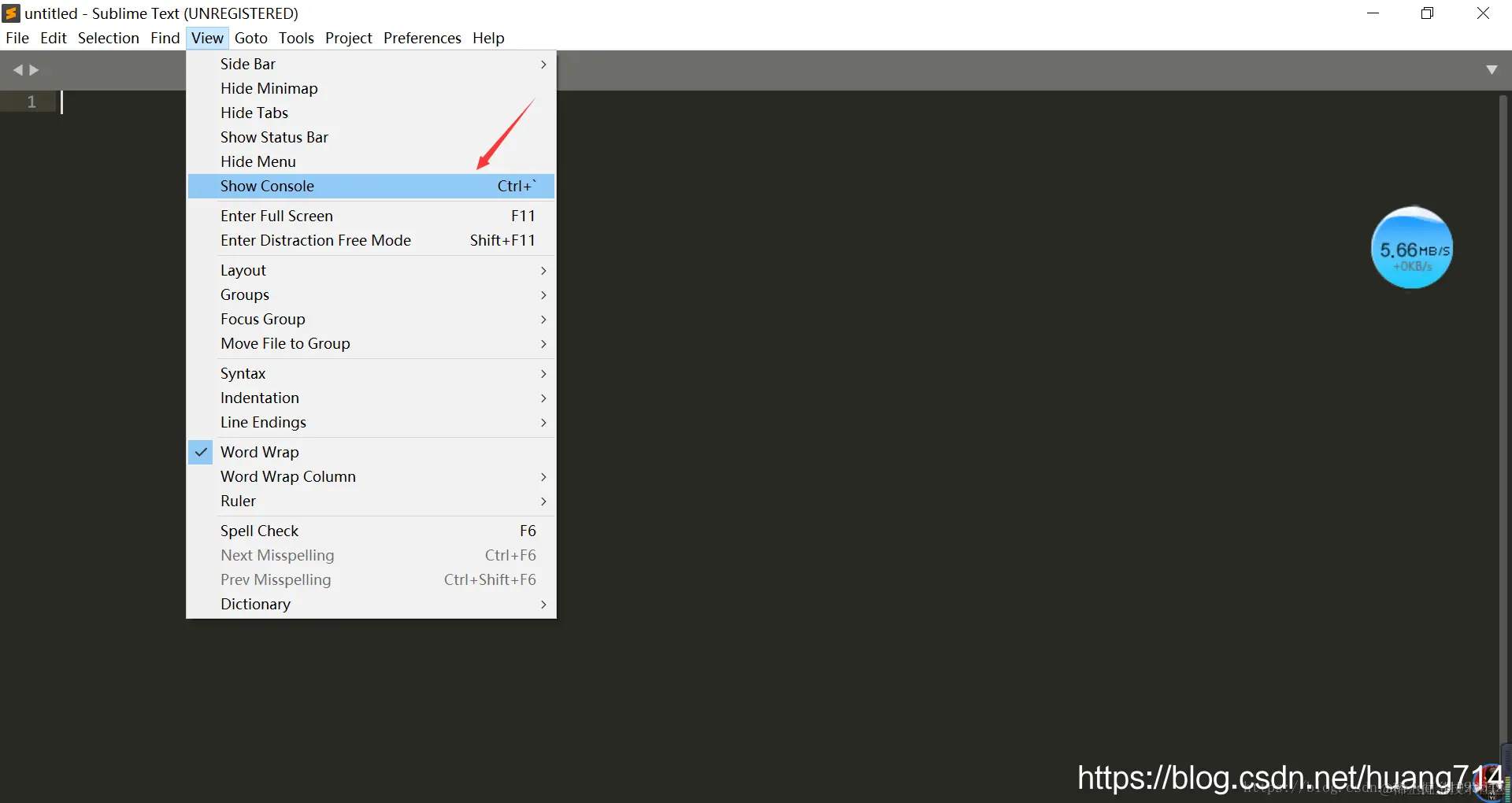The width and height of the screenshot is (1512, 803).
Task: Open the Goto menu
Action: [251, 38]
